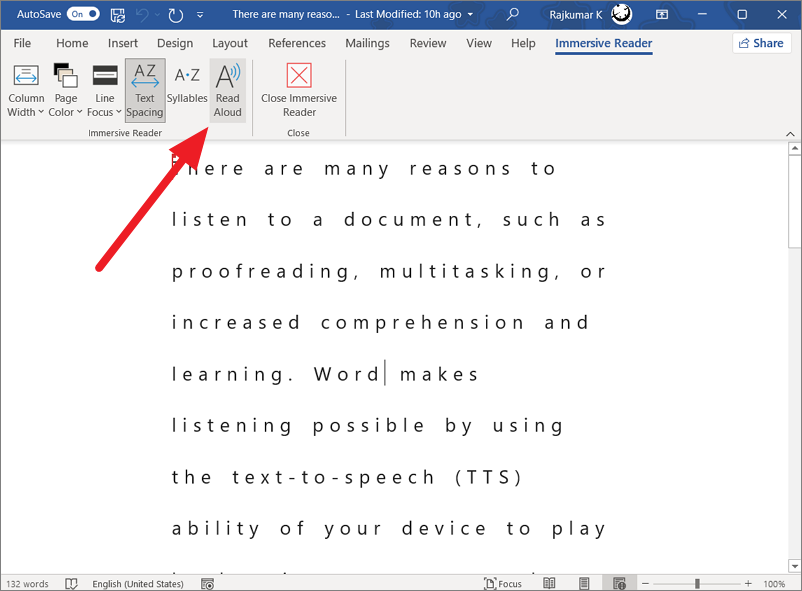Screen dimensions: 802x591
Task: Click the 132 words count in status bar
Action: click(27, 583)
